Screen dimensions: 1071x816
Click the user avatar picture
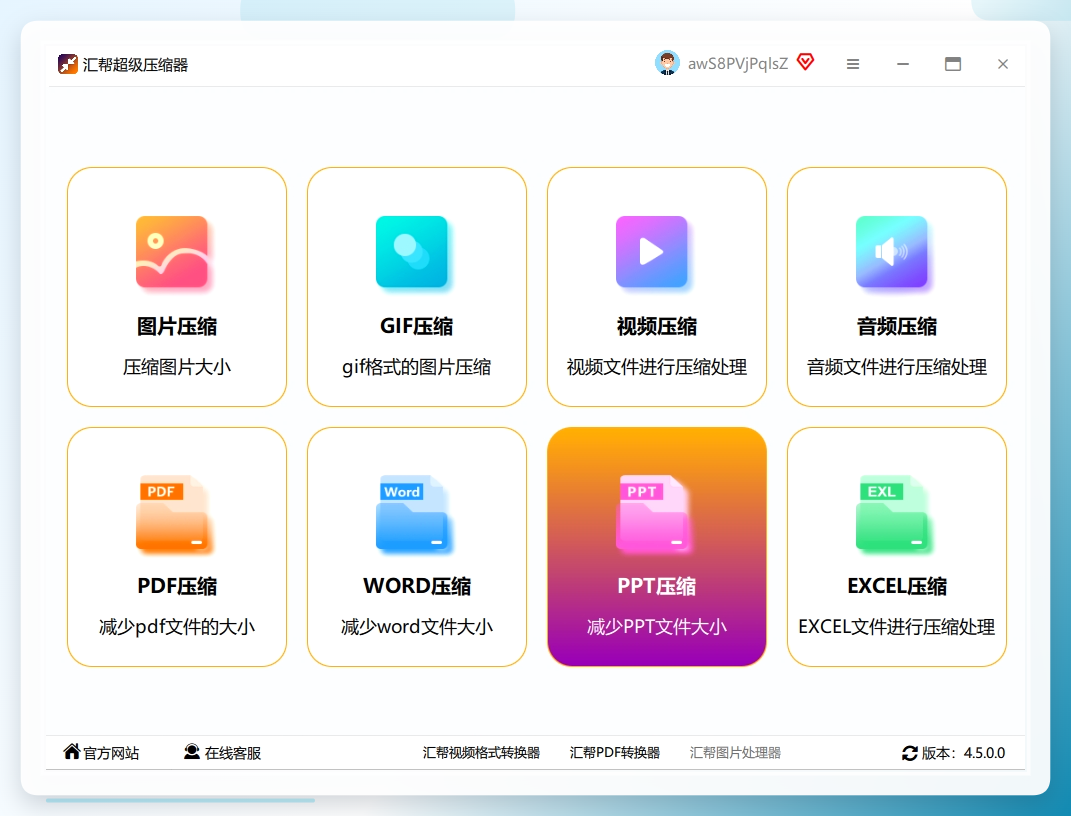667,63
